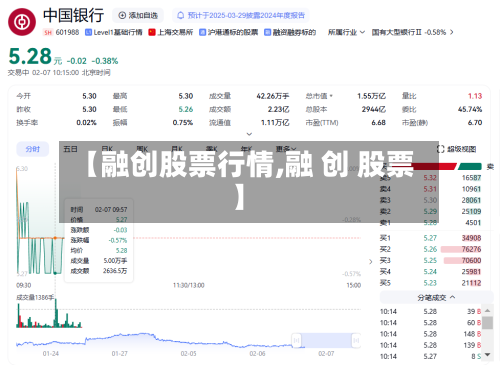Open the 总市值 dropdown triangle

pos(331,96)
